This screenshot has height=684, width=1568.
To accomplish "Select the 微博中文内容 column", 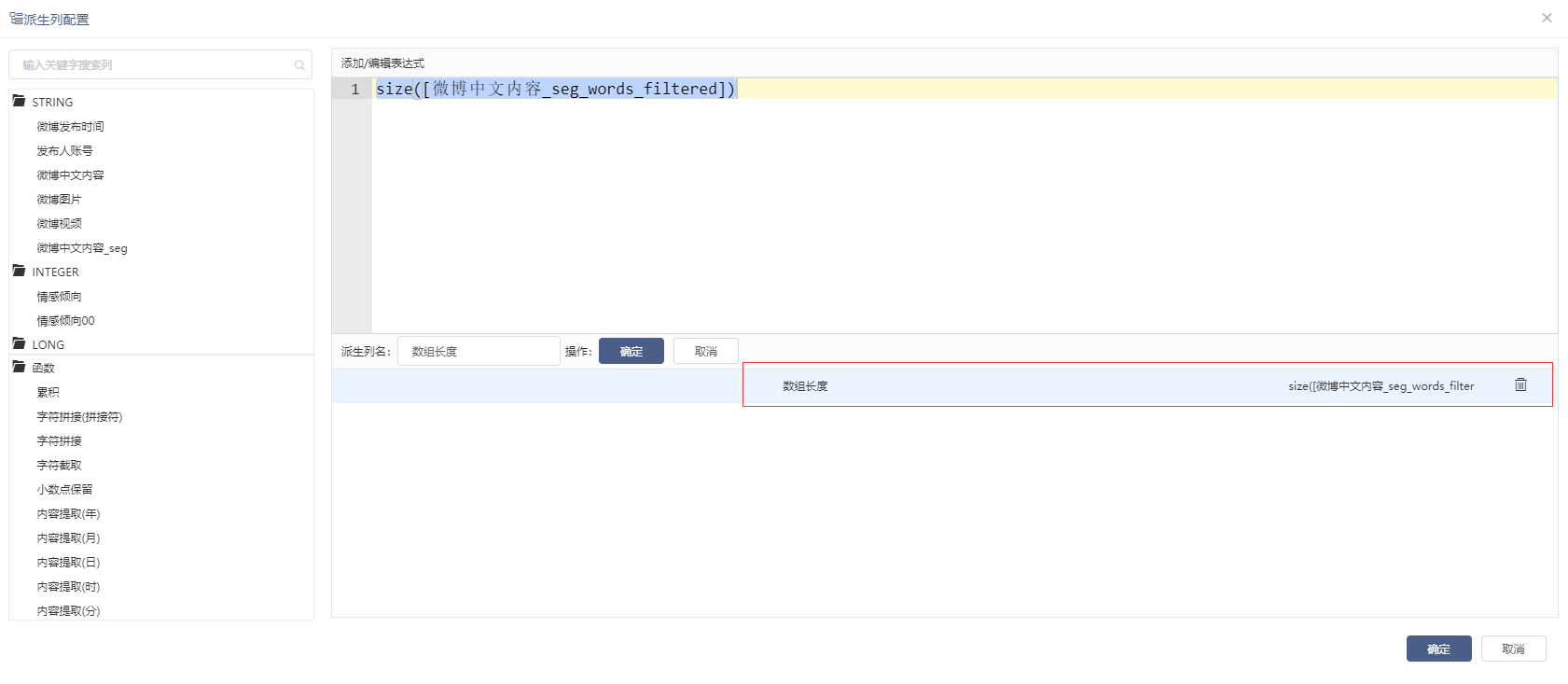I will [x=70, y=174].
